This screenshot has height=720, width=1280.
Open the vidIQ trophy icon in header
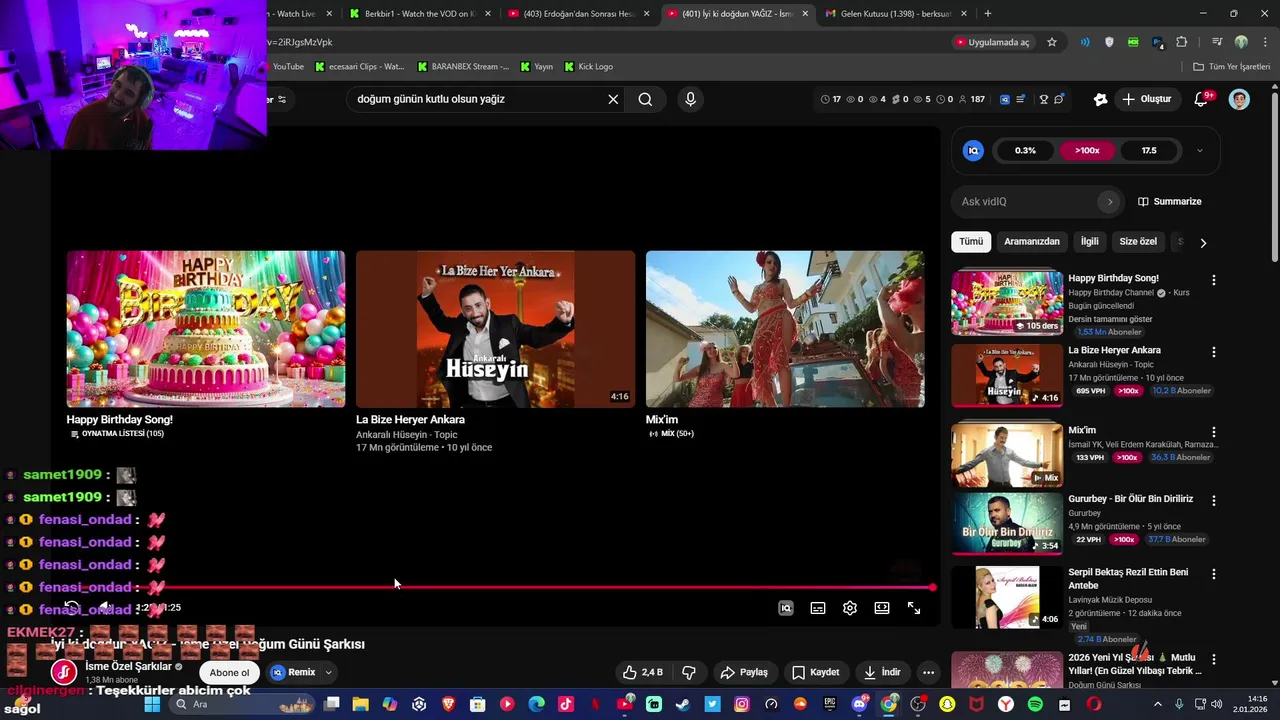(1042, 99)
